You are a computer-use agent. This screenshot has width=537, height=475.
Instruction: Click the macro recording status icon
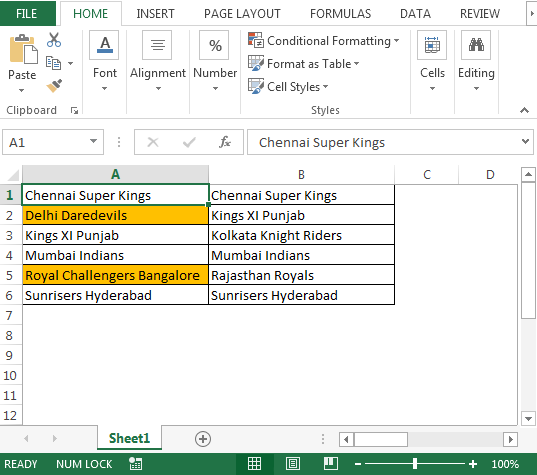(x=135, y=464)
